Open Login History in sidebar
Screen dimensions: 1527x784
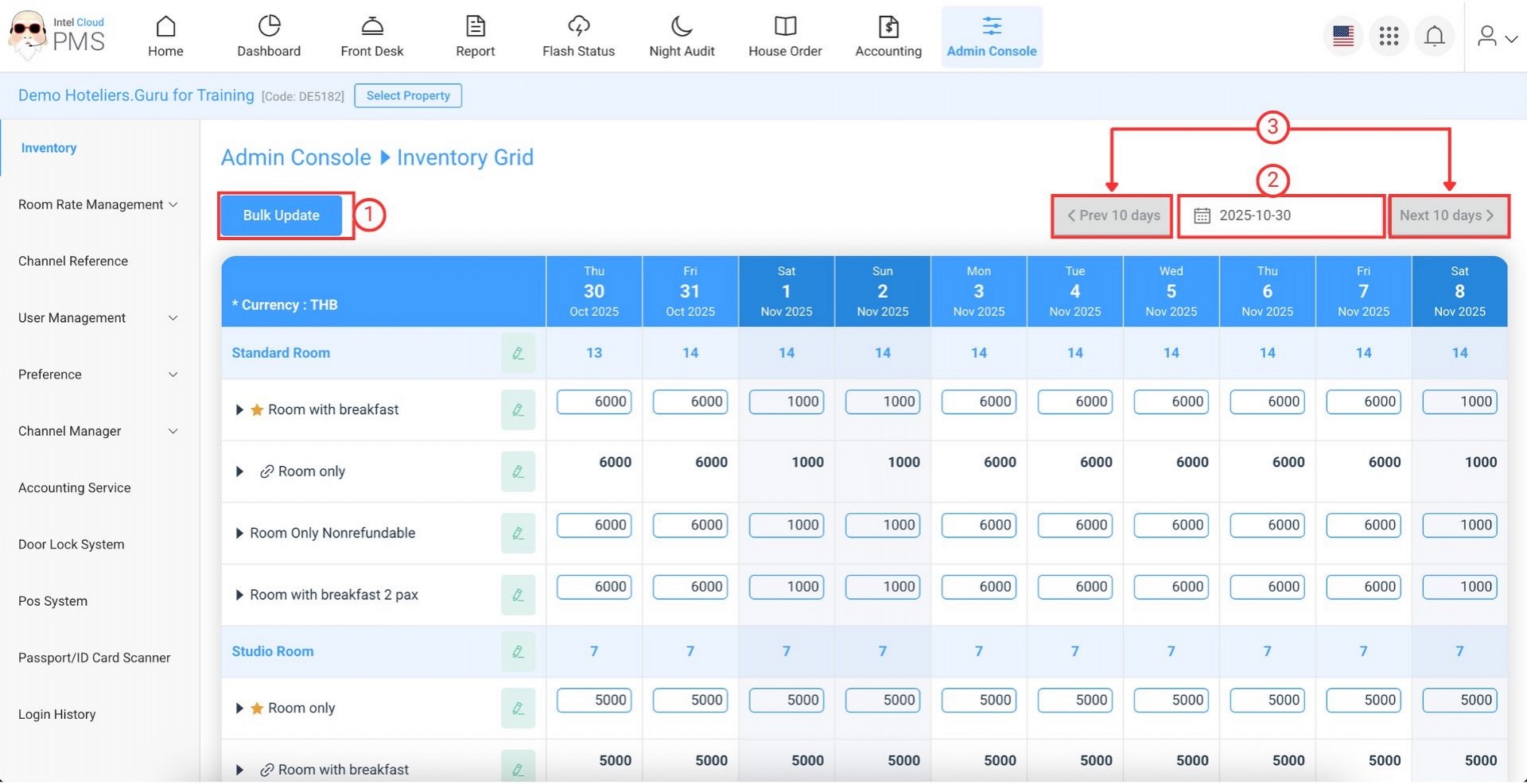(57, 714)
